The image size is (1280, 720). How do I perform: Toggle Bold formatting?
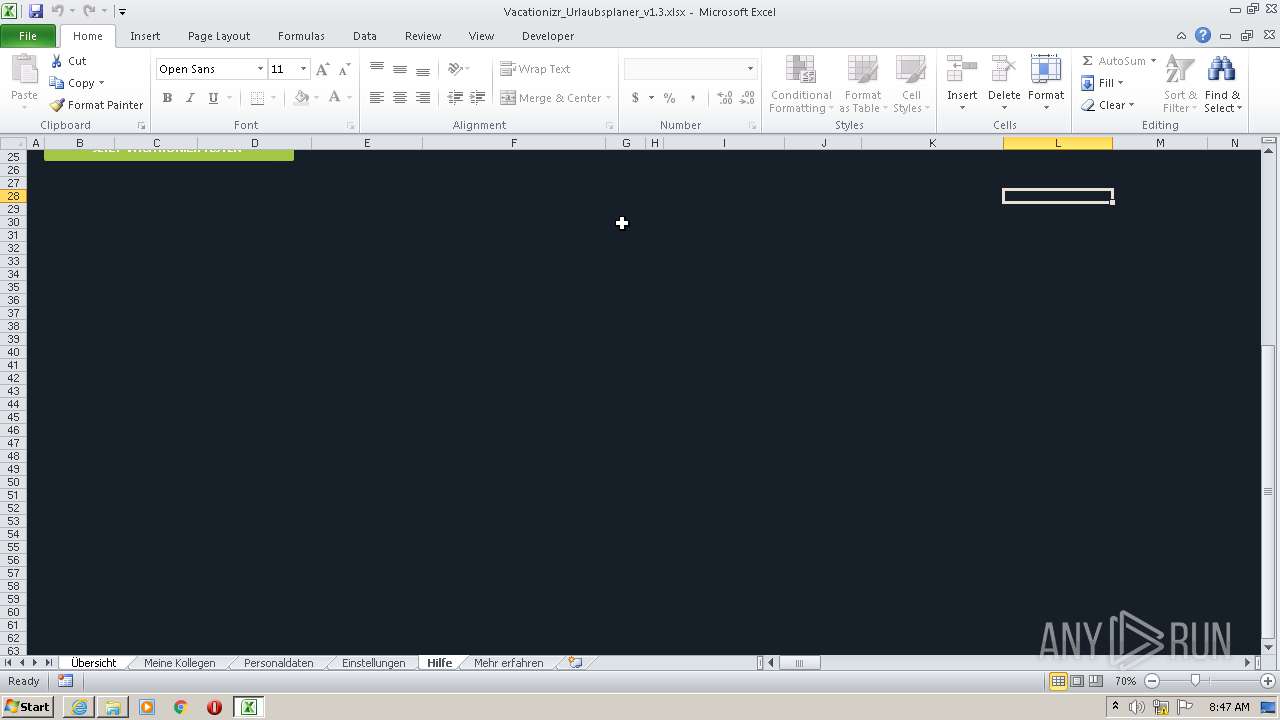click(167, 98)
